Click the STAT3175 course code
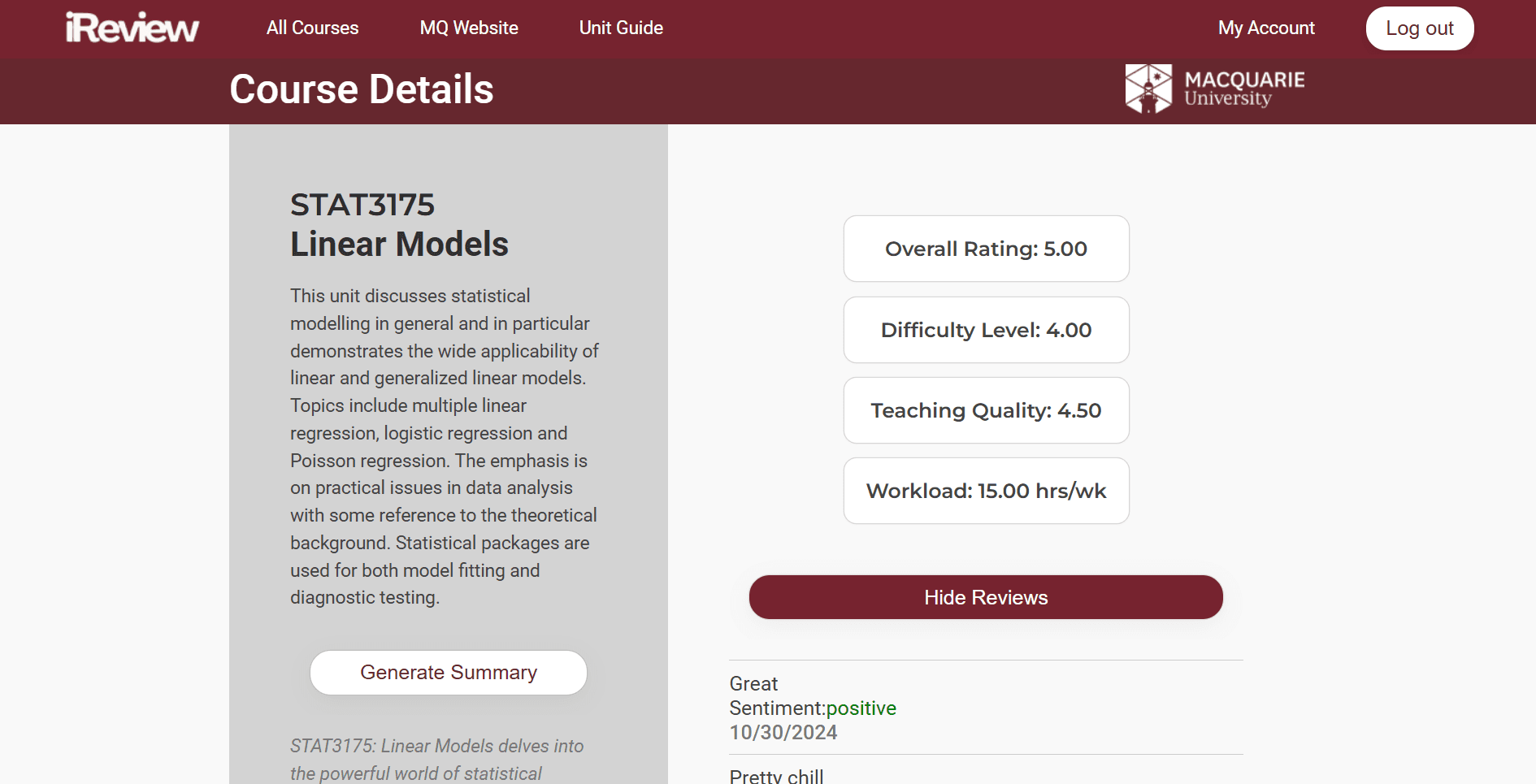This screenshot has height=784, width=1536. [x=362, y=205]
